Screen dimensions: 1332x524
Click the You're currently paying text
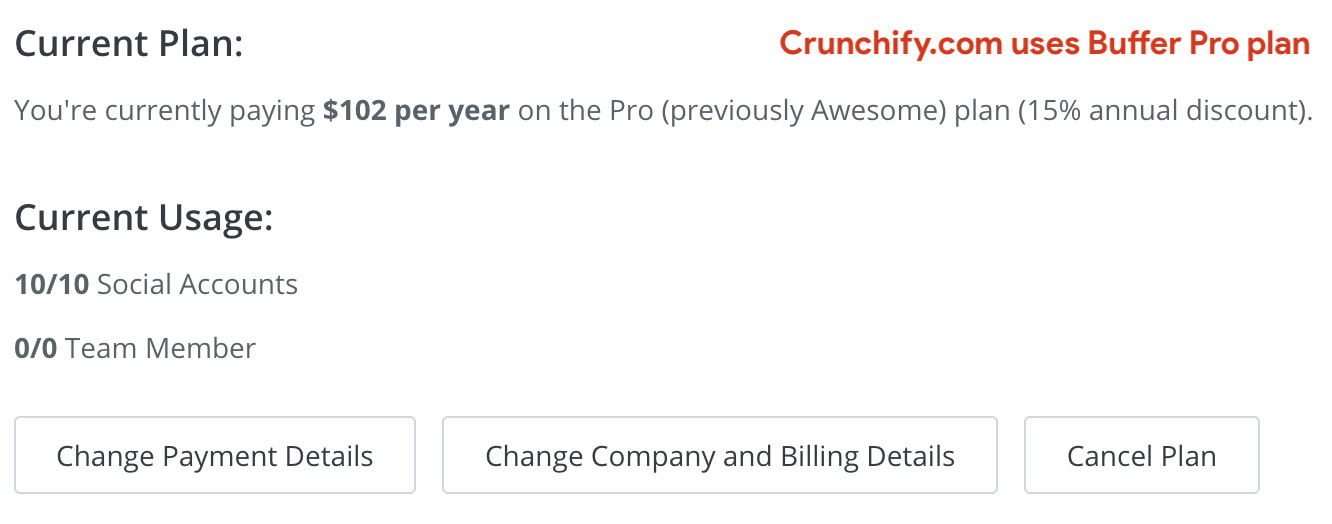click(165, 112)
